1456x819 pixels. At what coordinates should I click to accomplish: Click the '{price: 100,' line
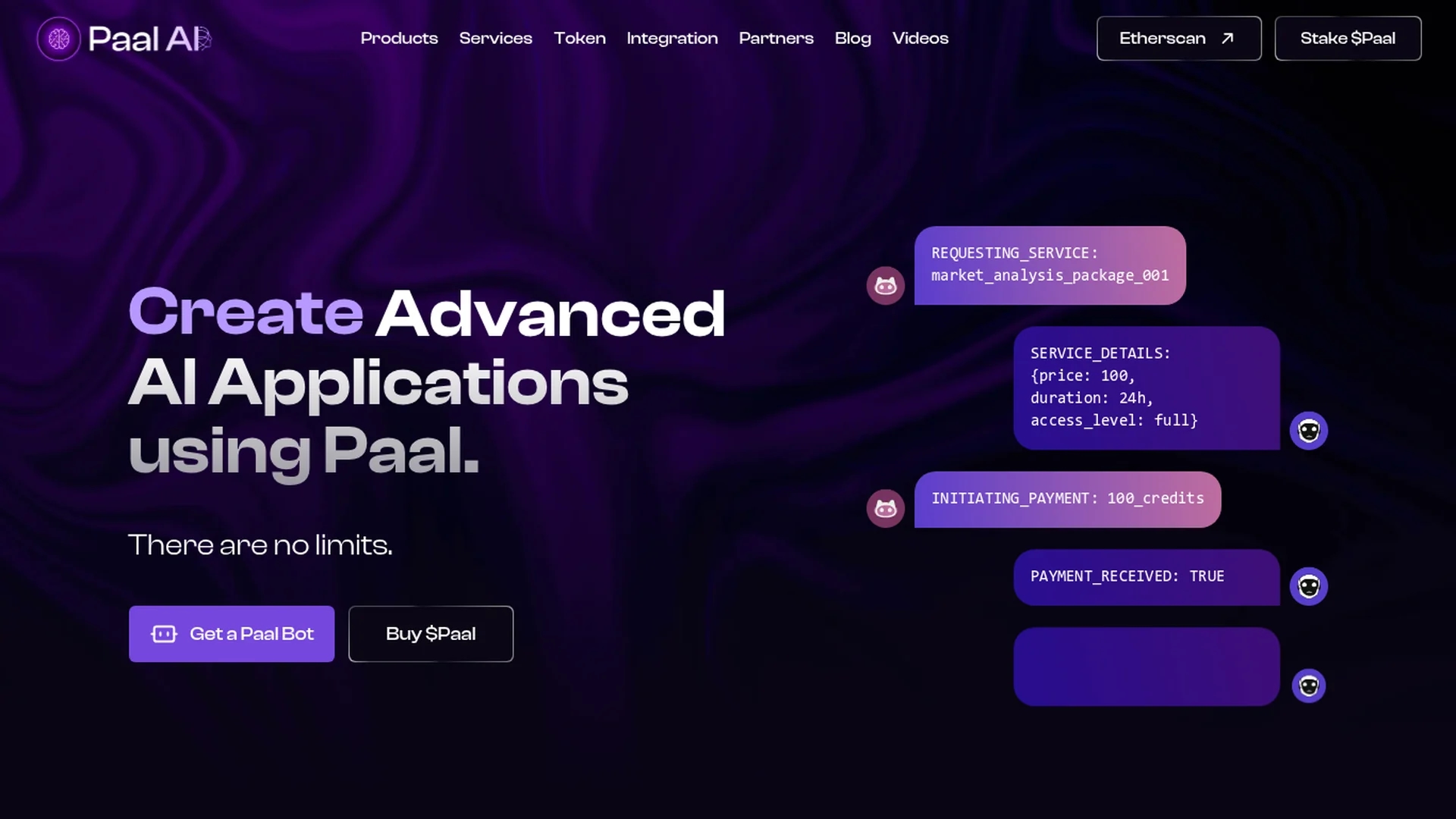coord(1083,375)
